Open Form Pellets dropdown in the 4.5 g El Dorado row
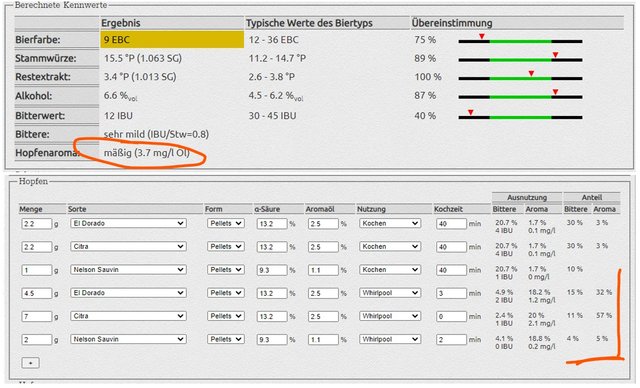This screenshot has width=640, height=388. pos(226,293)
